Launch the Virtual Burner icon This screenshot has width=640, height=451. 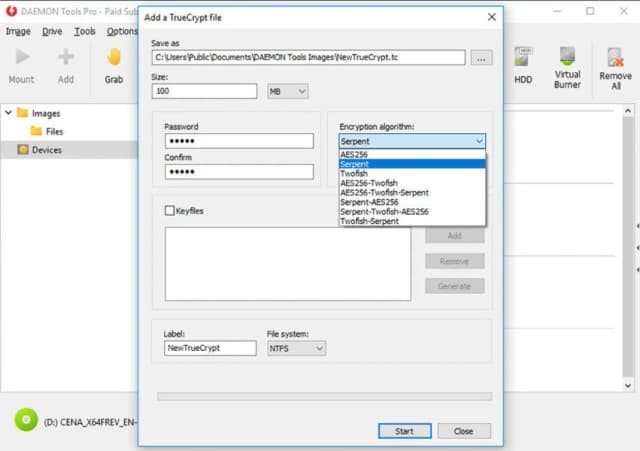coord(567,56)
